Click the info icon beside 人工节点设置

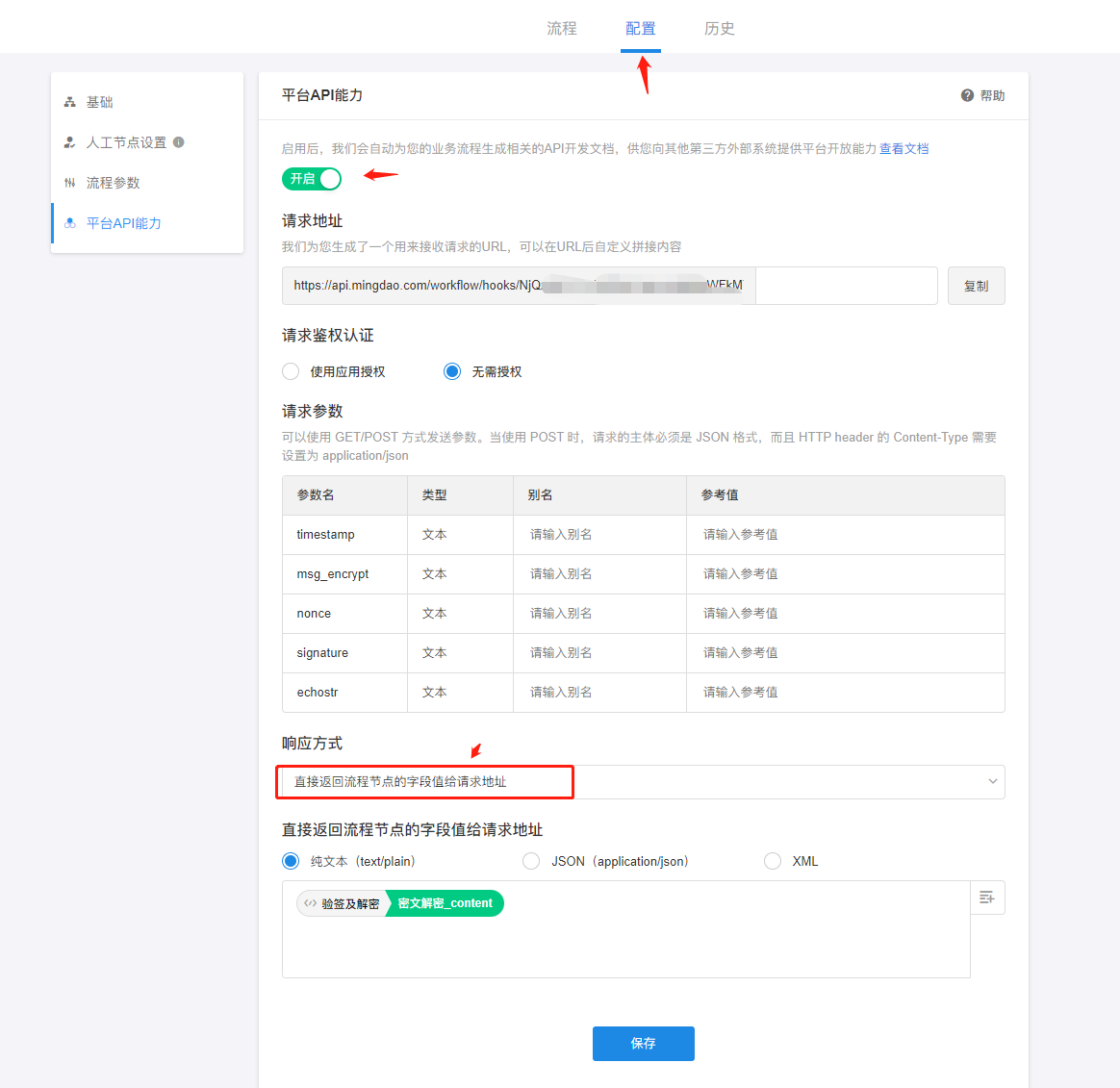tap(179, 142)
